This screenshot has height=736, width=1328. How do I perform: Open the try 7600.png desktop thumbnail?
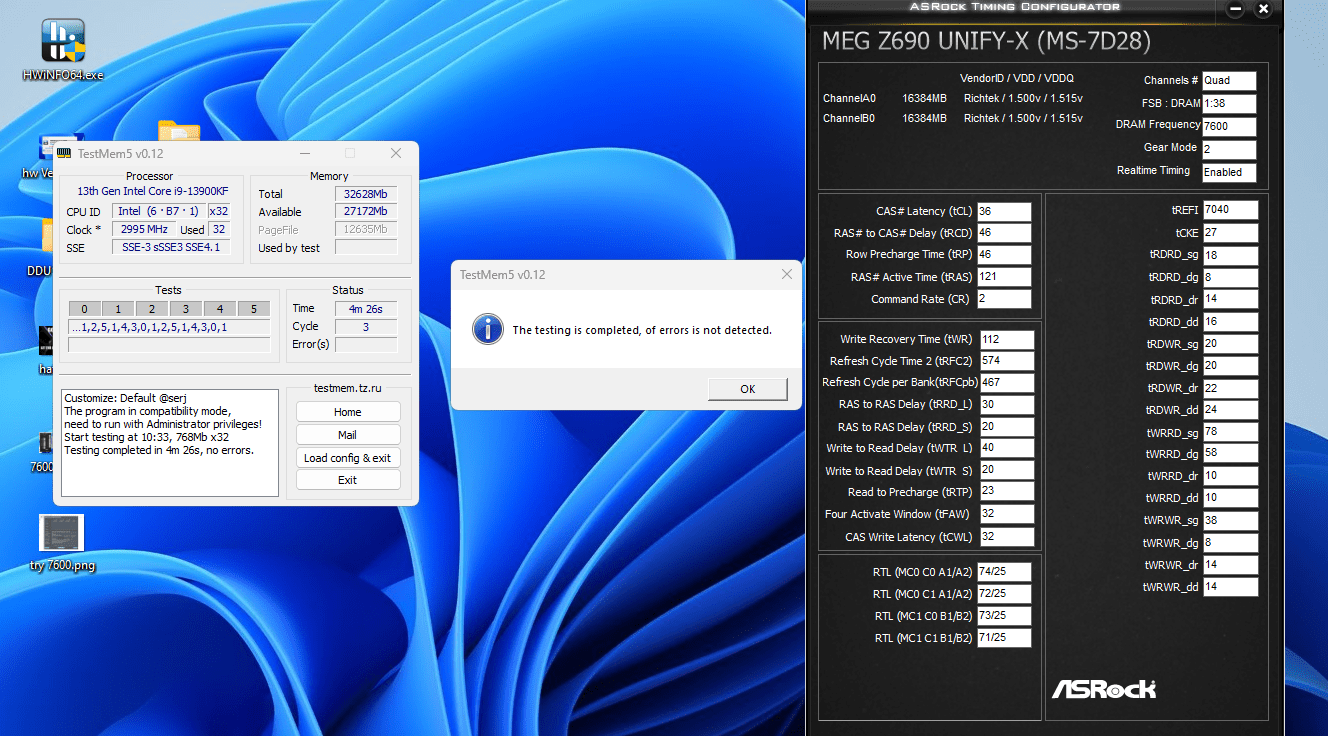point(62,542)
